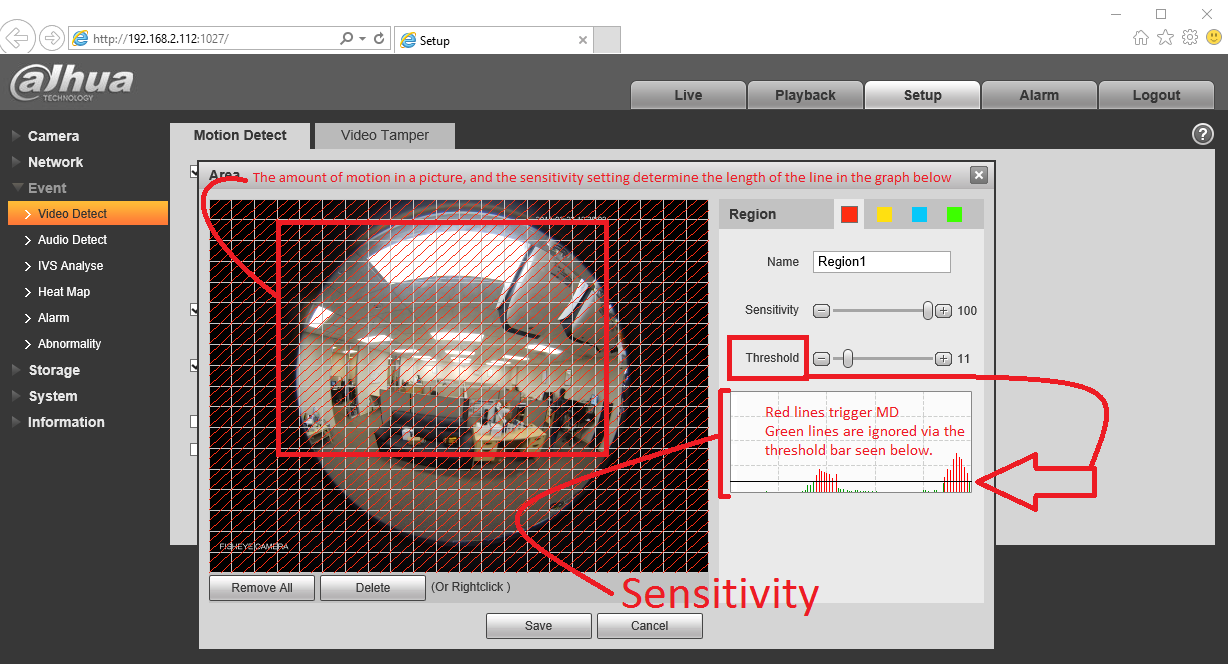Select the Motion Detect tab
This screenshot has width=1228, height=664.
tap(240, 136)
